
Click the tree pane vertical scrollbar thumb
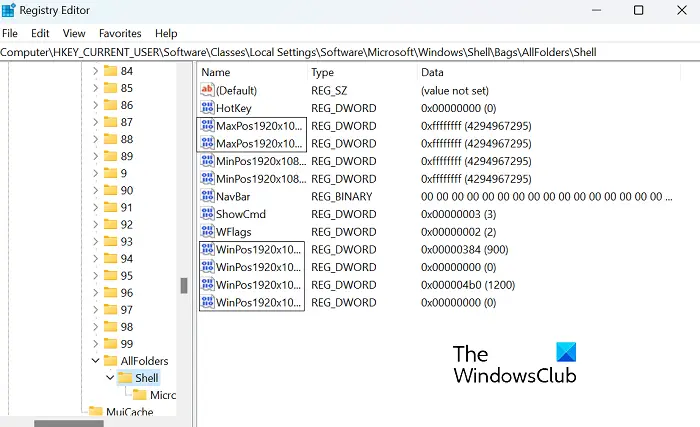coord(183,286)
